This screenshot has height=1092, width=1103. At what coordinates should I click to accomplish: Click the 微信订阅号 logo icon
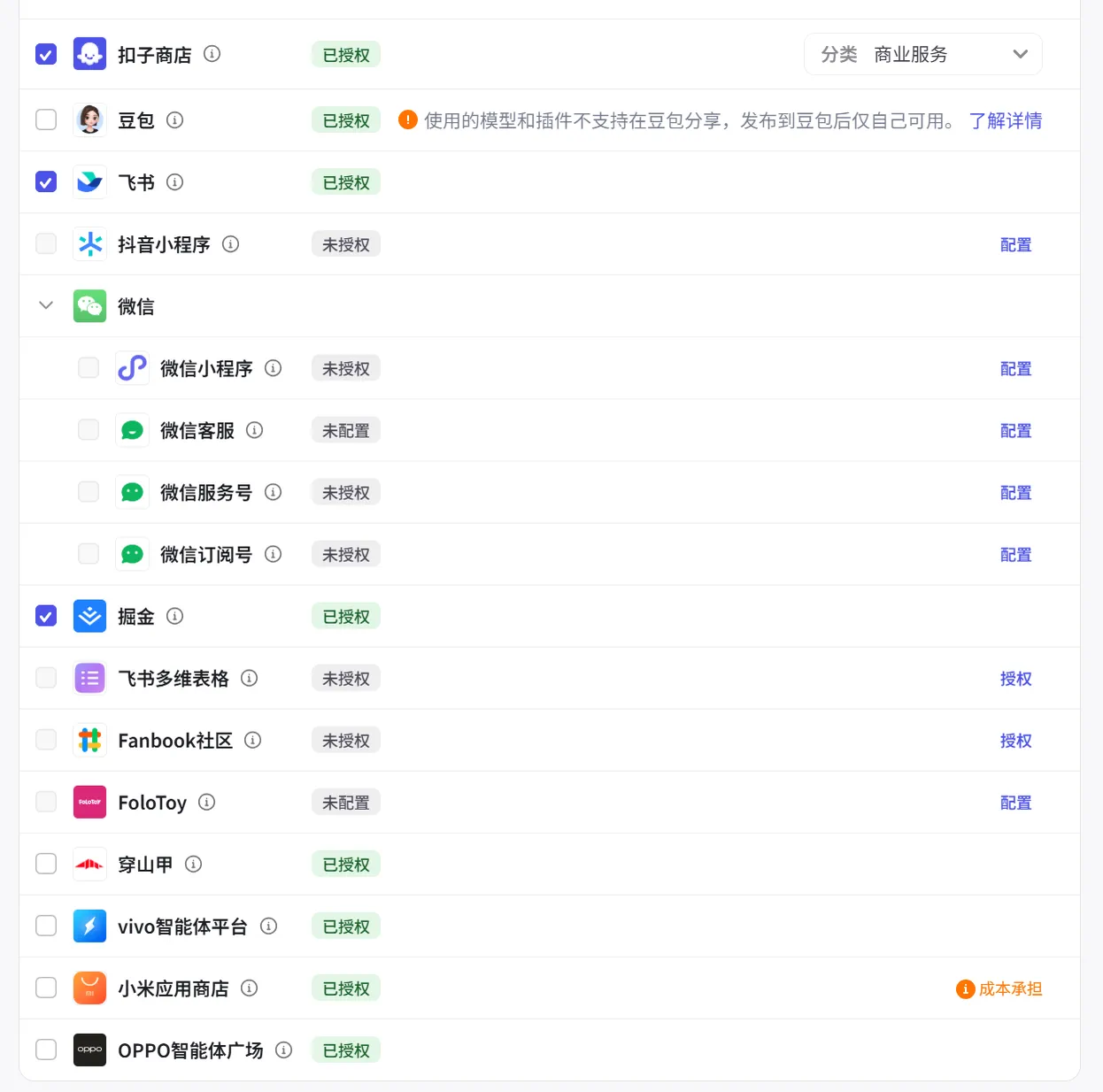click(x=132, y=553)
